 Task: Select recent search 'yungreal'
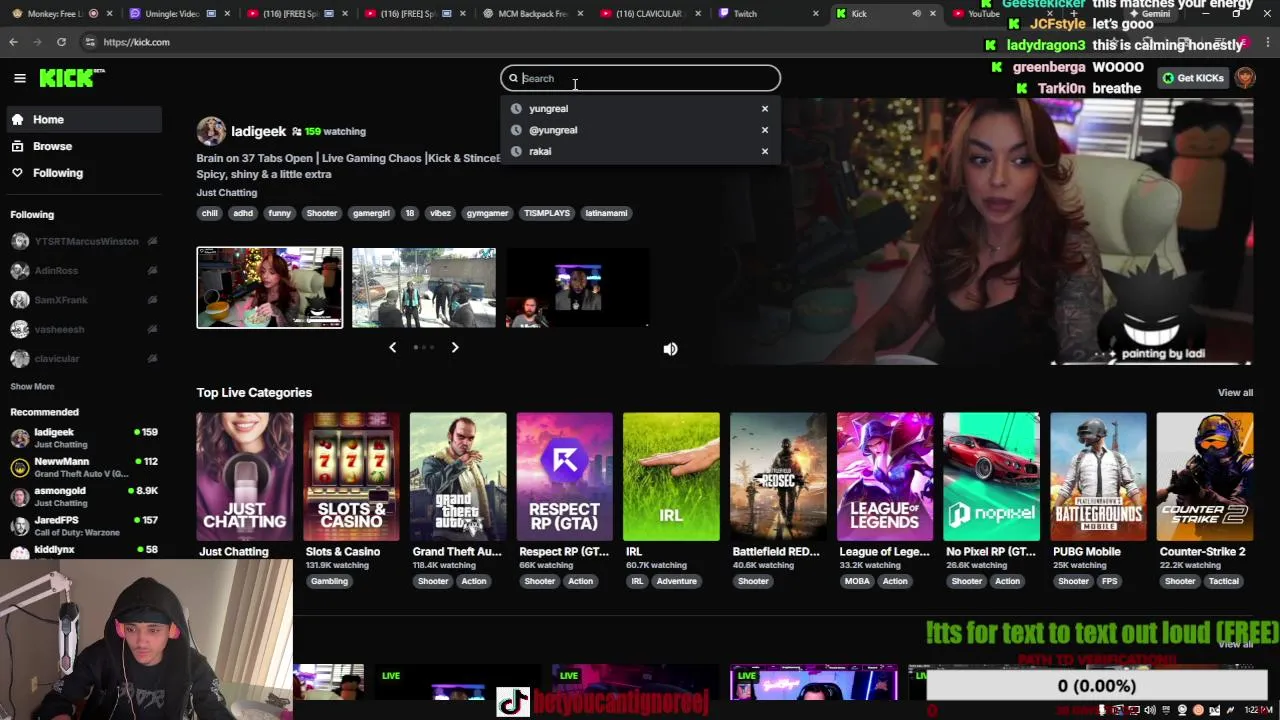pos(548,108)
